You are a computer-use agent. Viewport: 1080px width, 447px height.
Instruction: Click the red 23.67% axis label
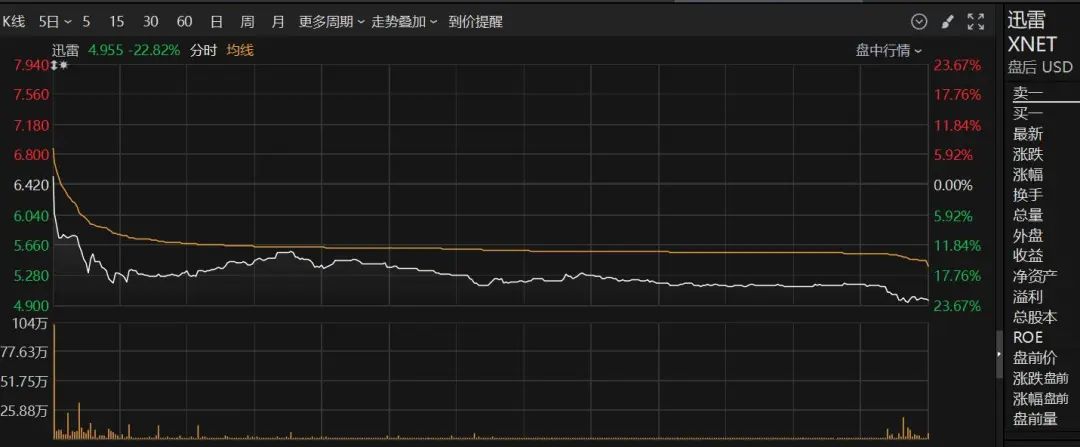(957, 65)
